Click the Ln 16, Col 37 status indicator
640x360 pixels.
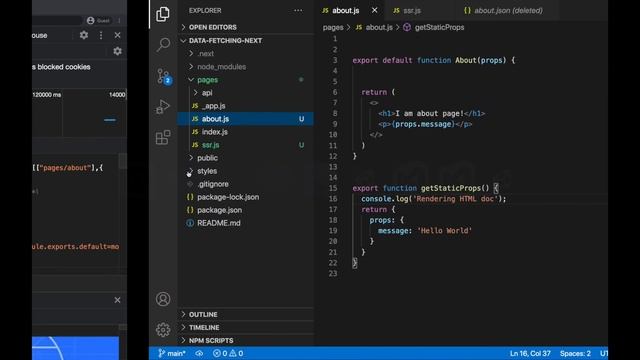coord(530,353)
